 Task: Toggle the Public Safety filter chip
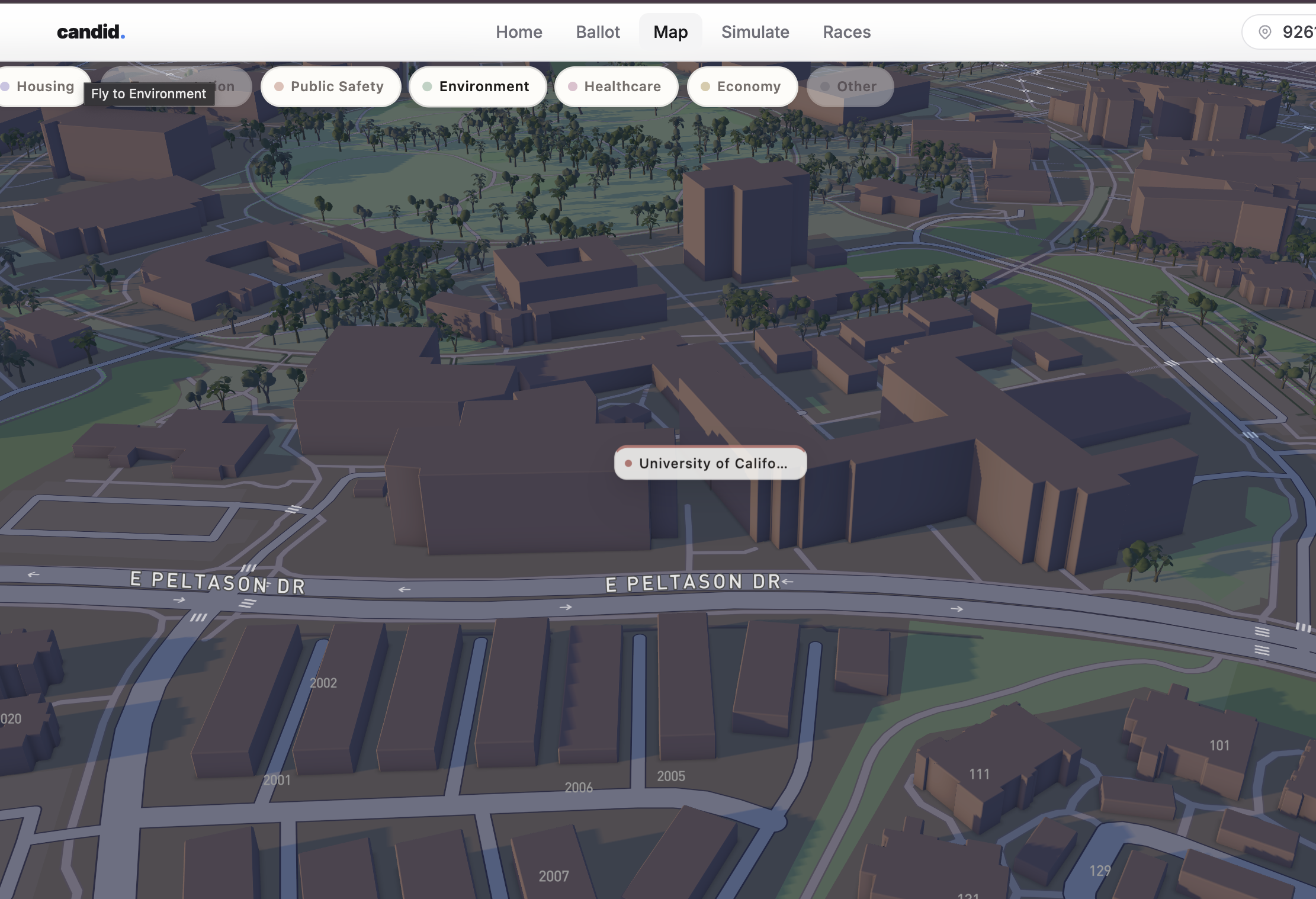coord(330,86)
